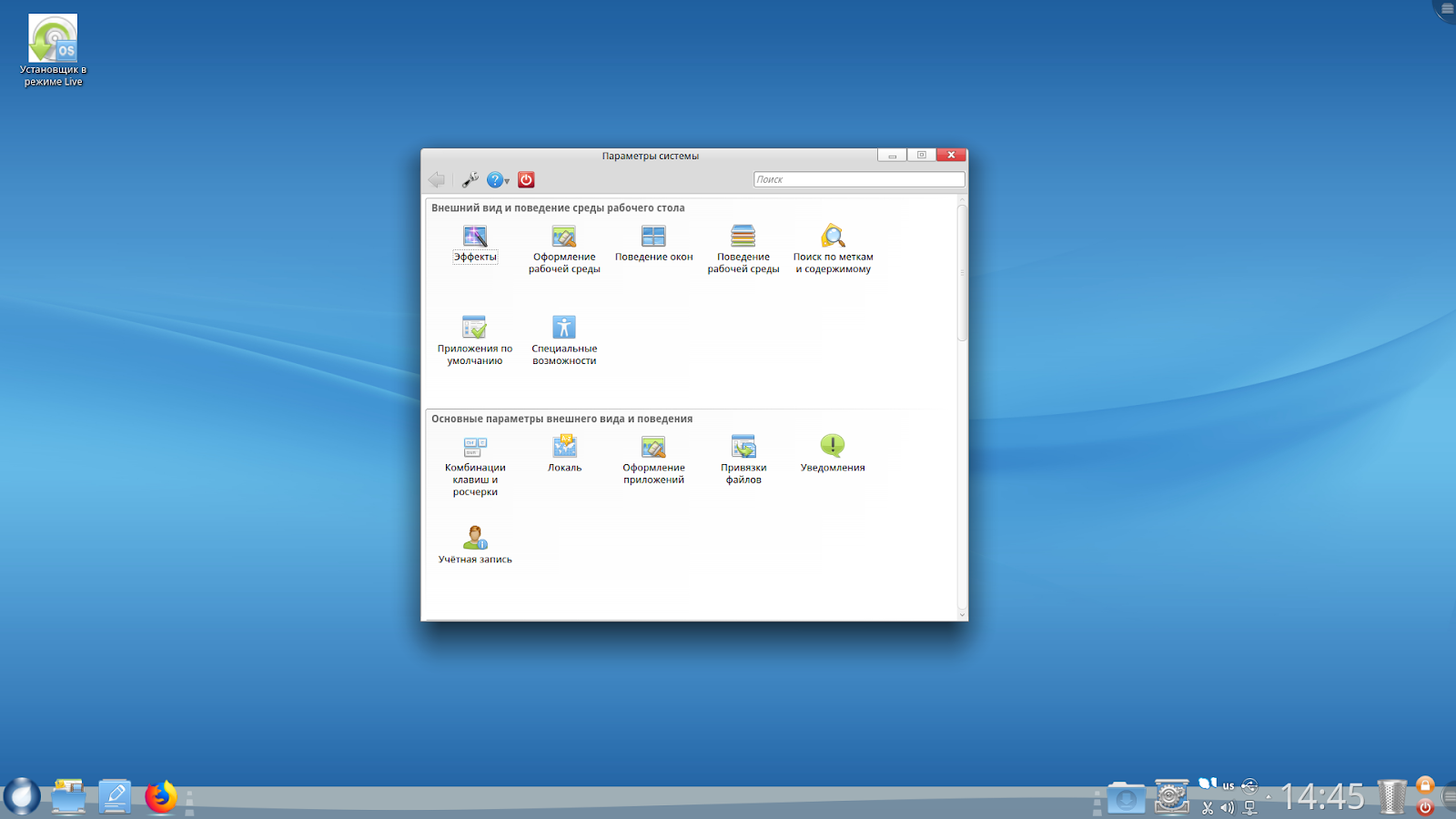Open Приложения по умолчанию module
This screenshot has width=1456, height=819.
pyautogui.click(x=475, y=341)
